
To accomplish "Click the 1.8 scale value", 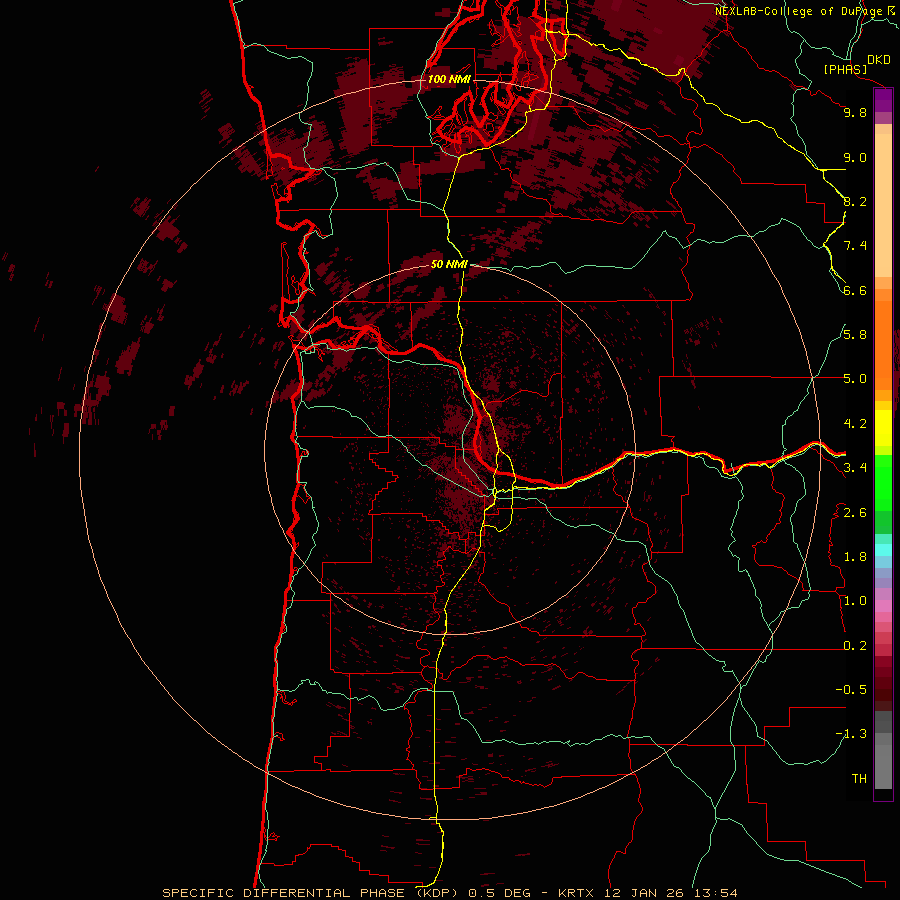I will point(855,557).
